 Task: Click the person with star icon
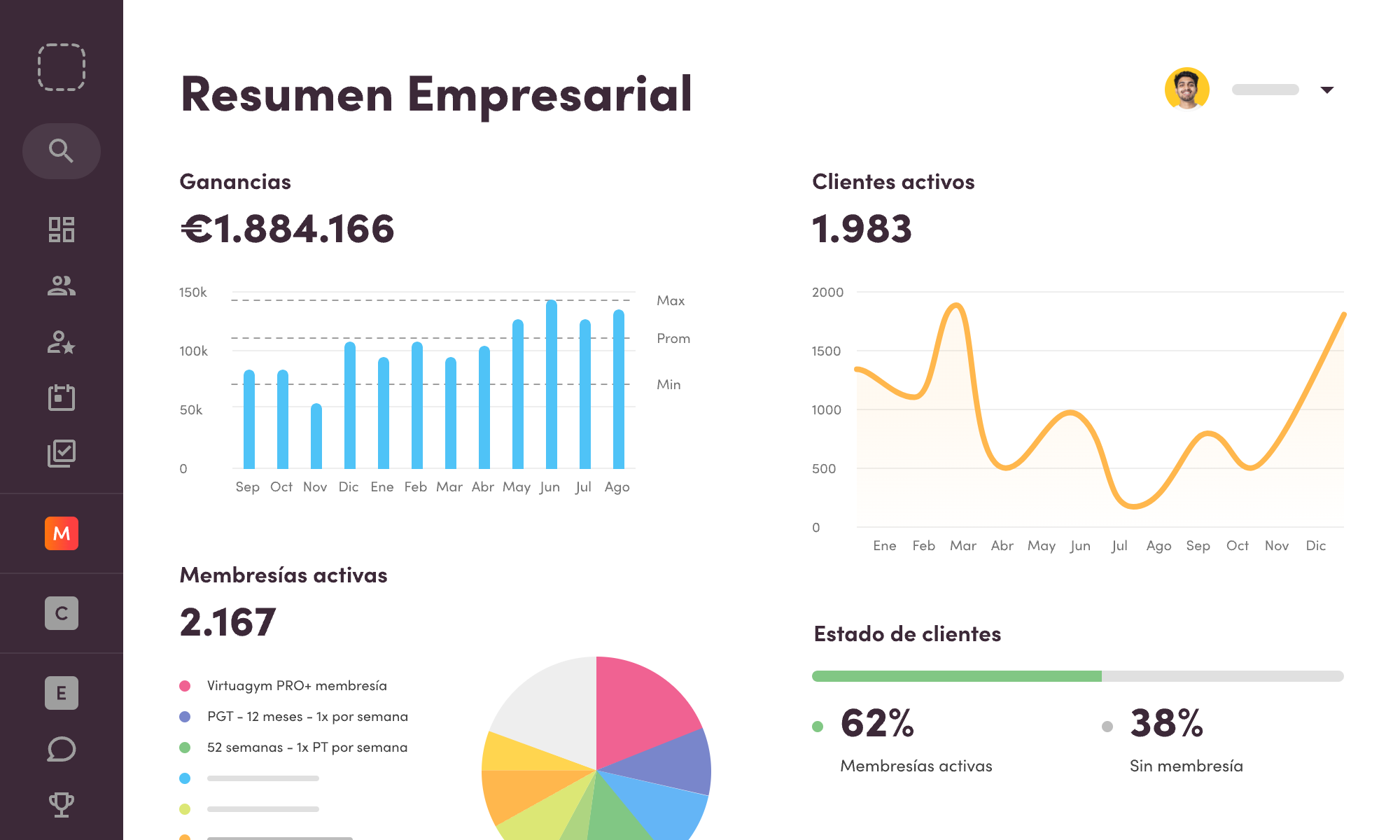(62, 342)
